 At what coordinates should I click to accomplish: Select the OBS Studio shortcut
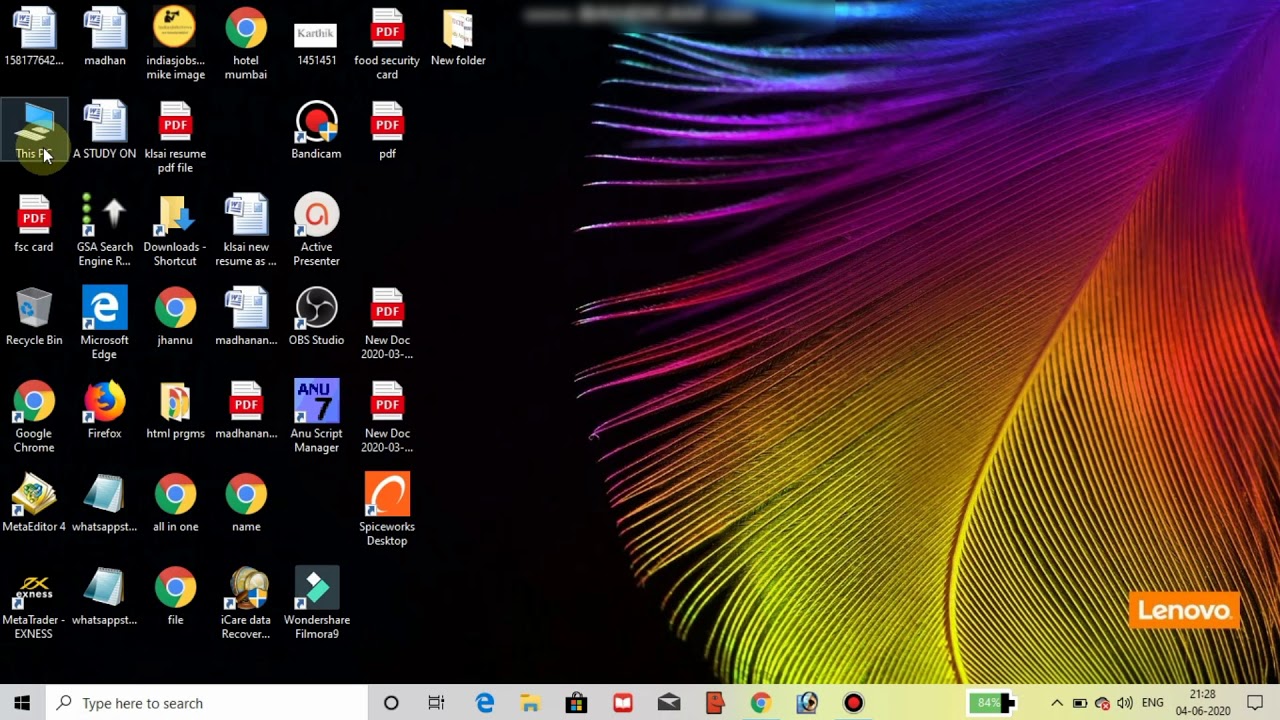point(316,317)
